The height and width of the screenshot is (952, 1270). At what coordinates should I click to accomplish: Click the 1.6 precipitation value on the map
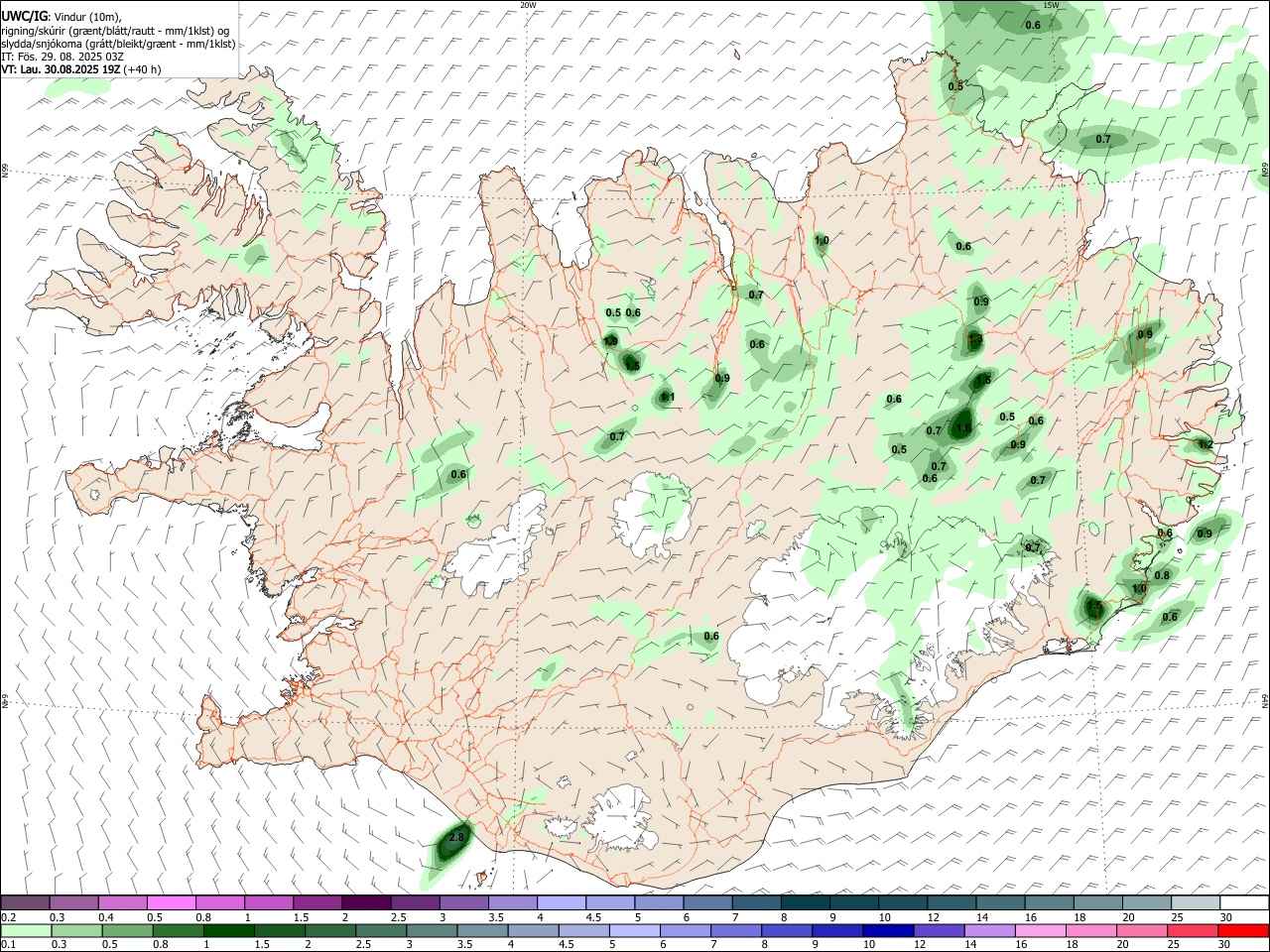coord(963,427)
